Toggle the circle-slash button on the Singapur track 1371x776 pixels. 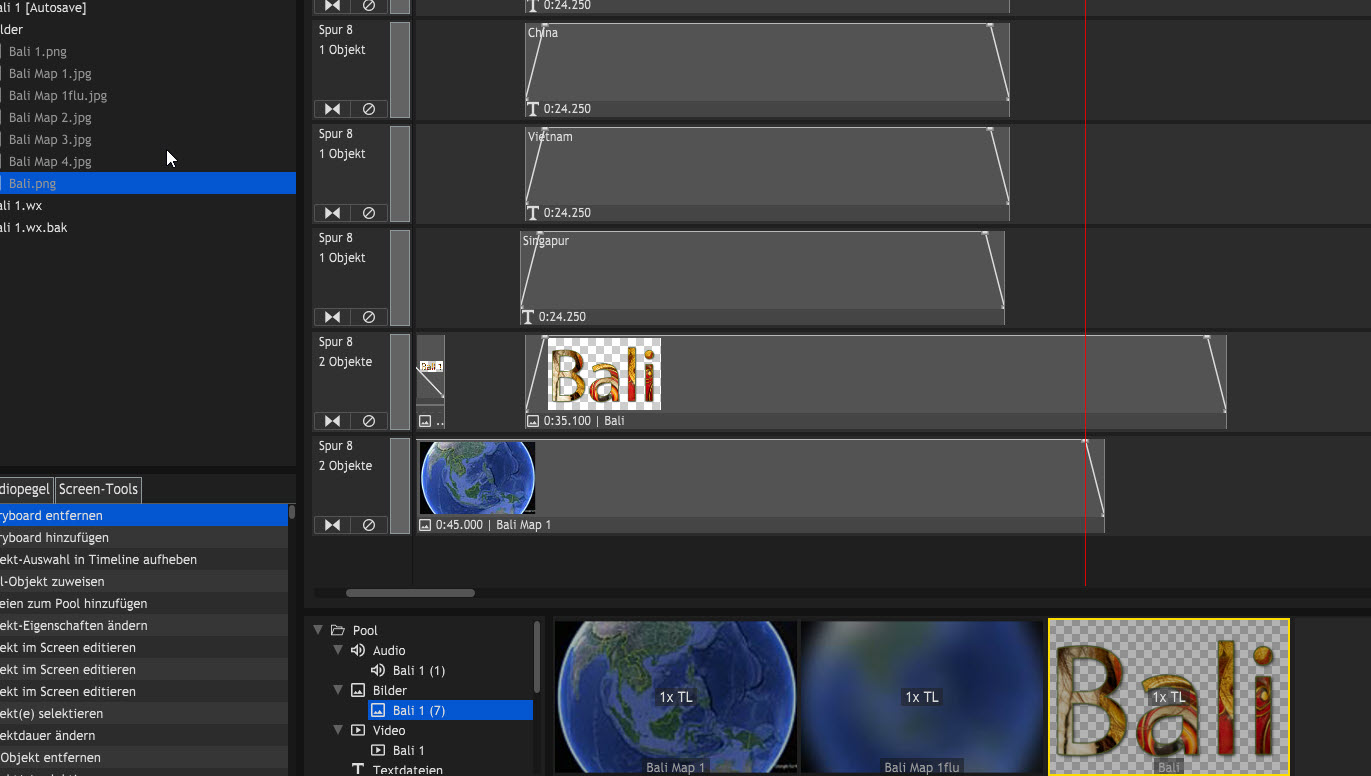click(368, 317)
